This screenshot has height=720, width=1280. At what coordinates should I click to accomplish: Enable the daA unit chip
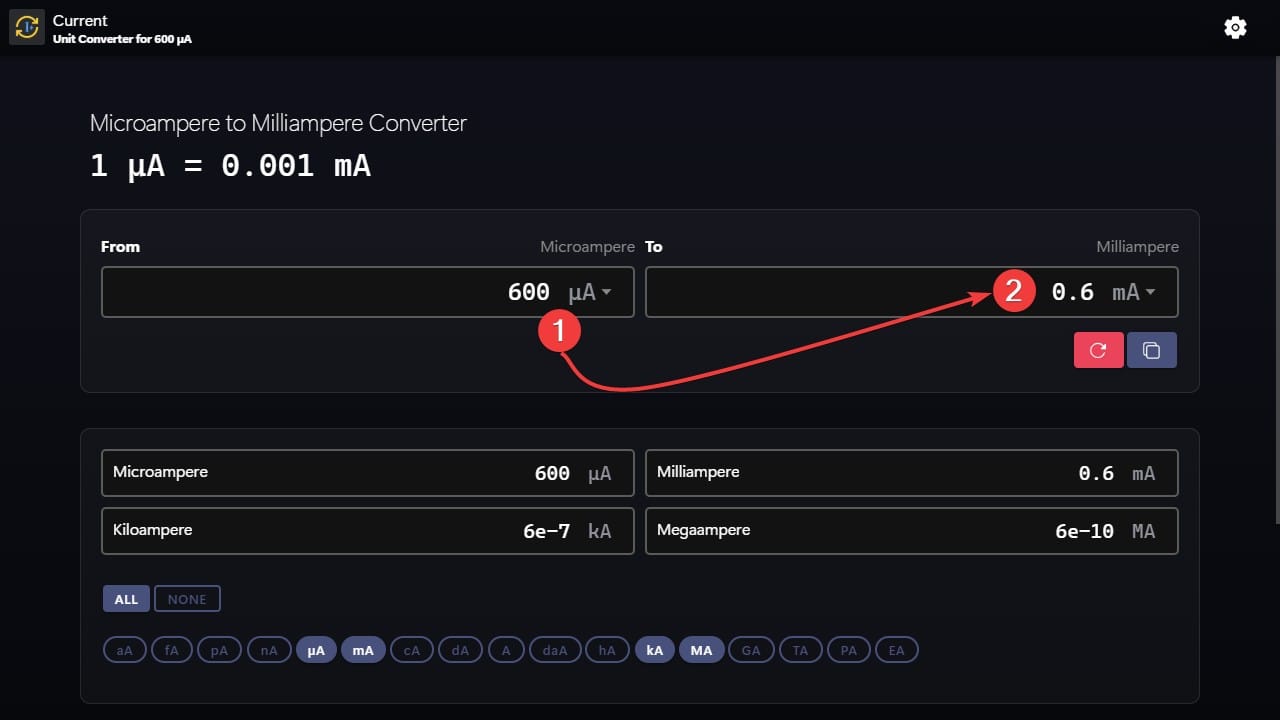555,649
